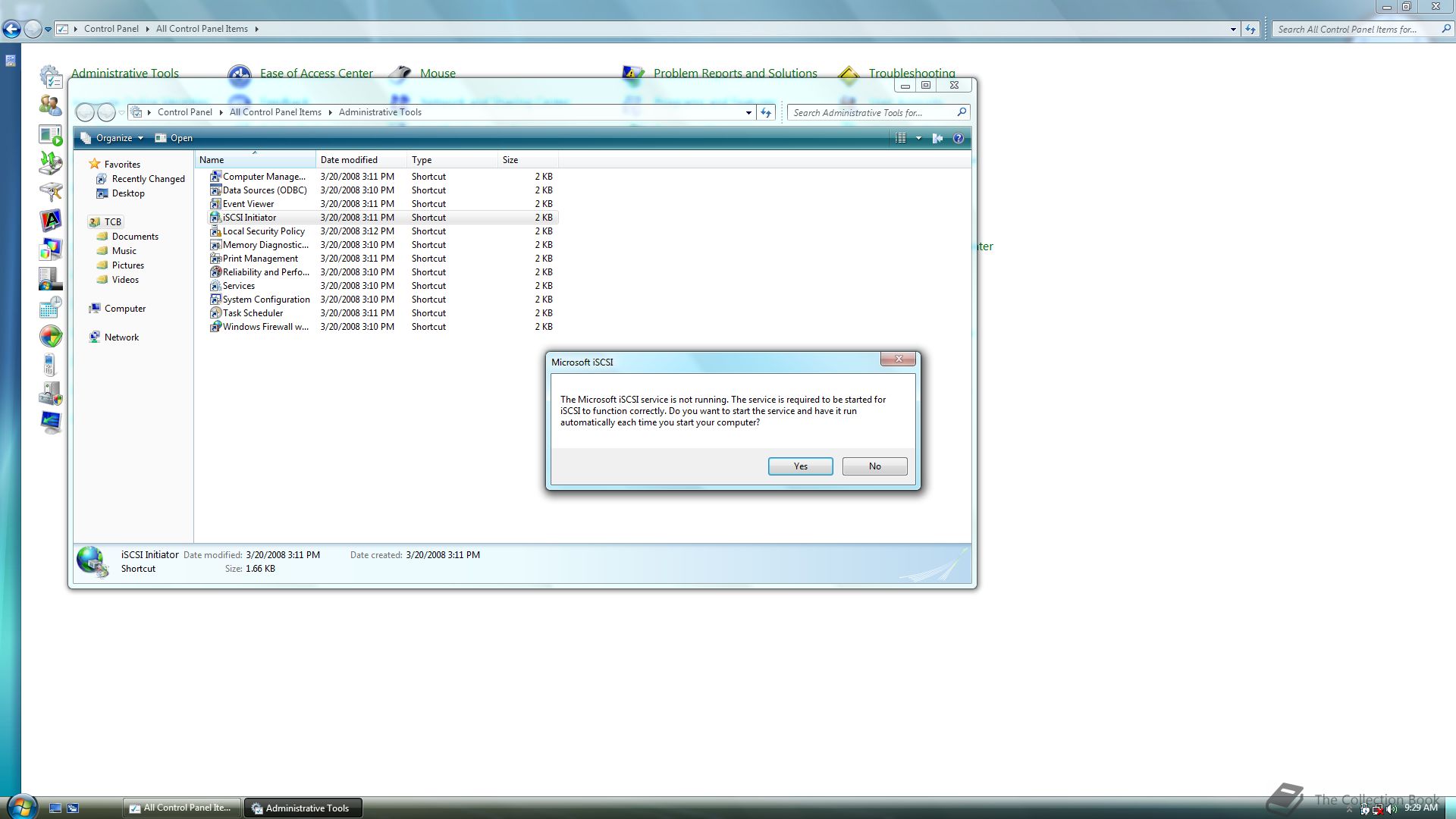Open the volume tray icon
1456x819 pixels.
[1390, 809]
